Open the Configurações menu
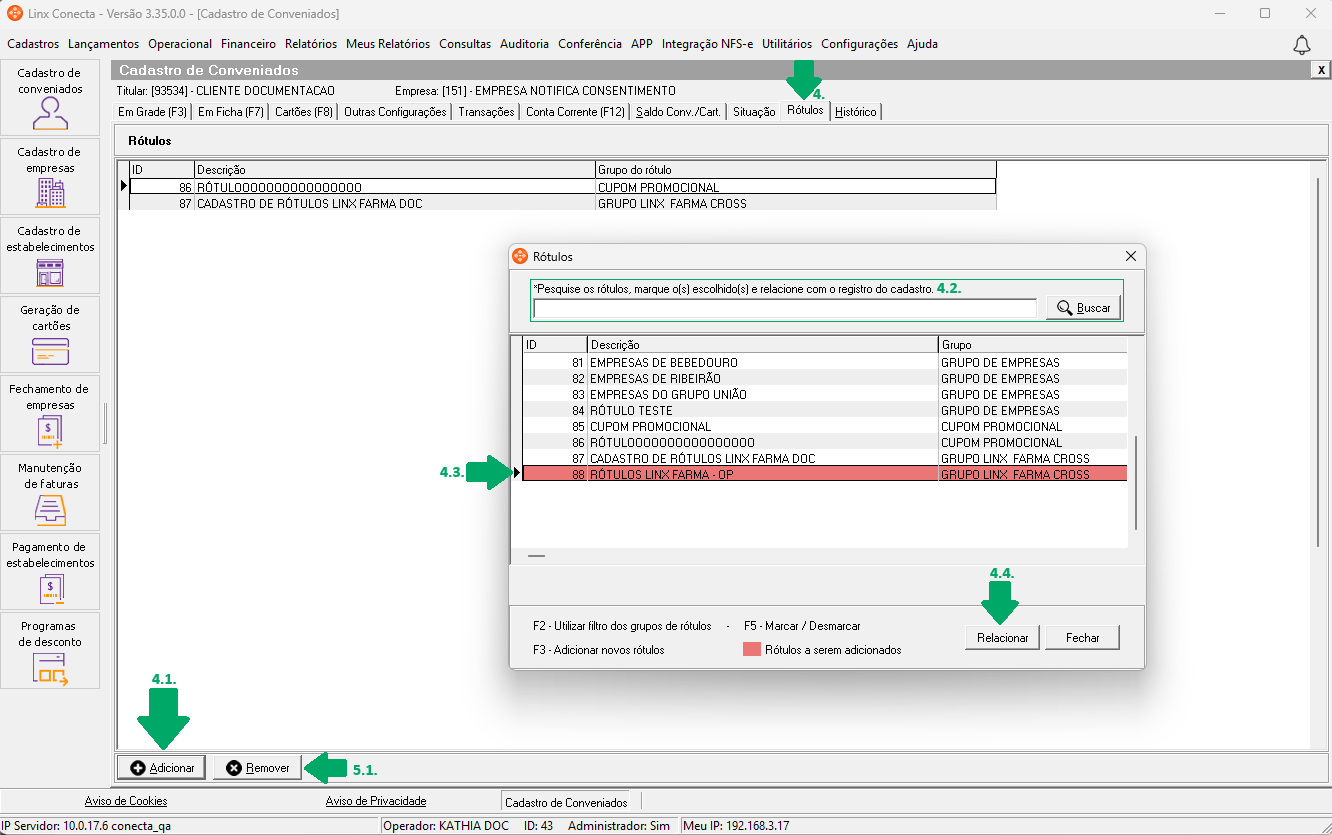 pos(860,44)
